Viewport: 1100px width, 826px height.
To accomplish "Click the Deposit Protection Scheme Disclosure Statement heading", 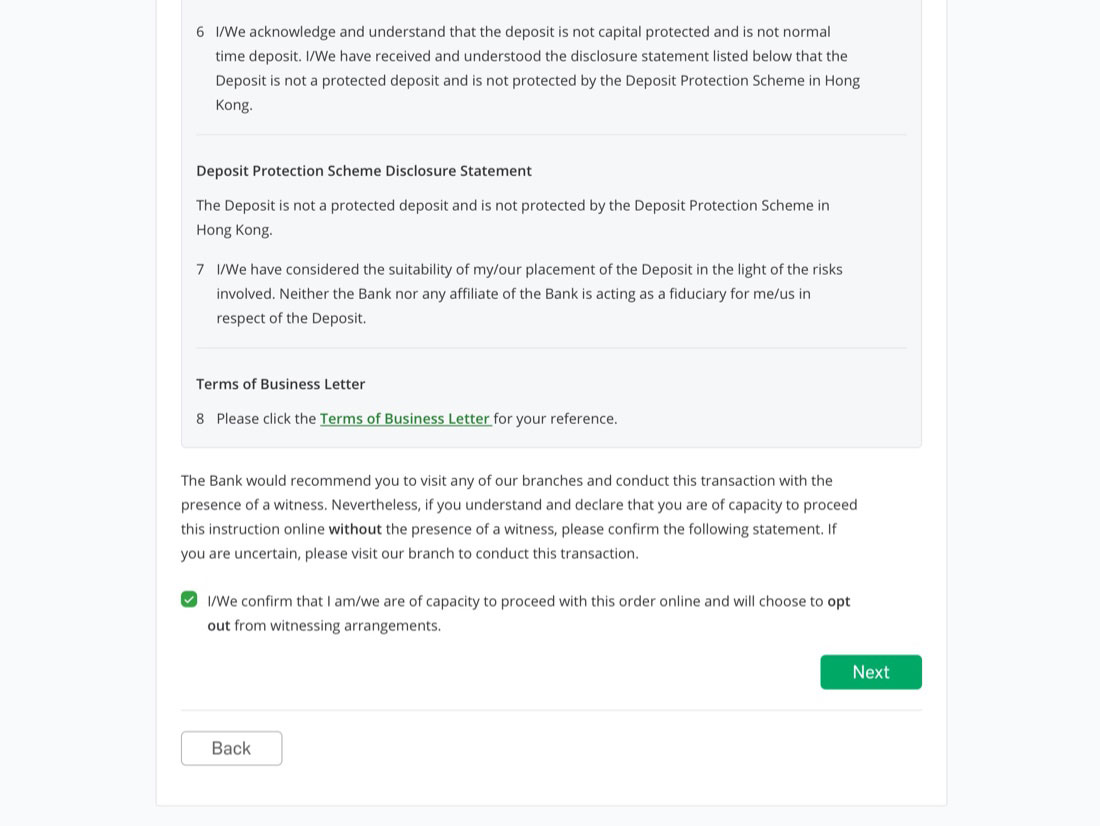I will coord(364,171).
